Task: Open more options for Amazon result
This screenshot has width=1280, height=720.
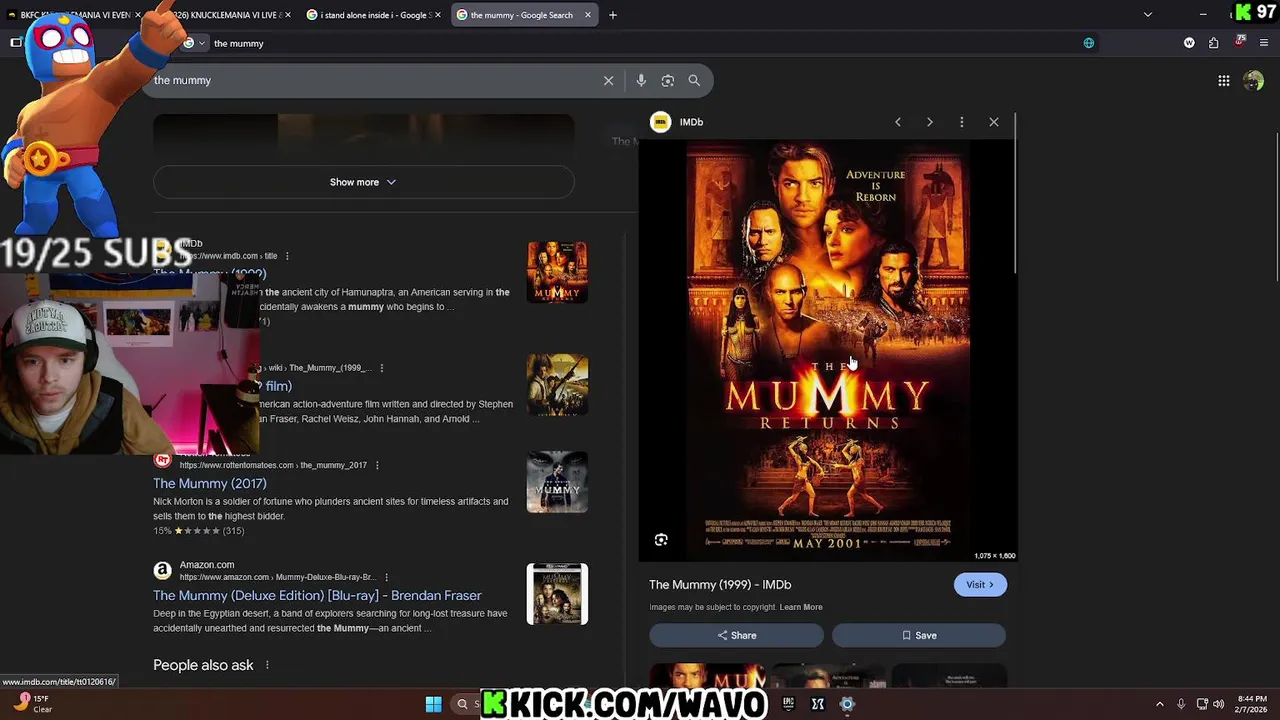Action: coord(386,577)
